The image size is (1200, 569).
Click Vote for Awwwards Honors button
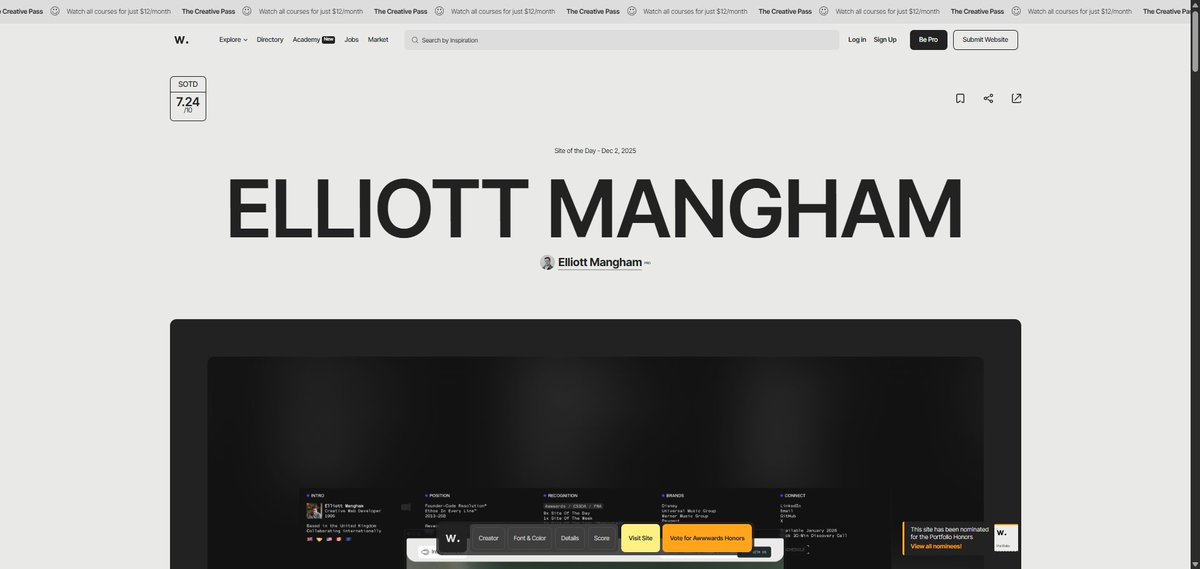[707, 538]
